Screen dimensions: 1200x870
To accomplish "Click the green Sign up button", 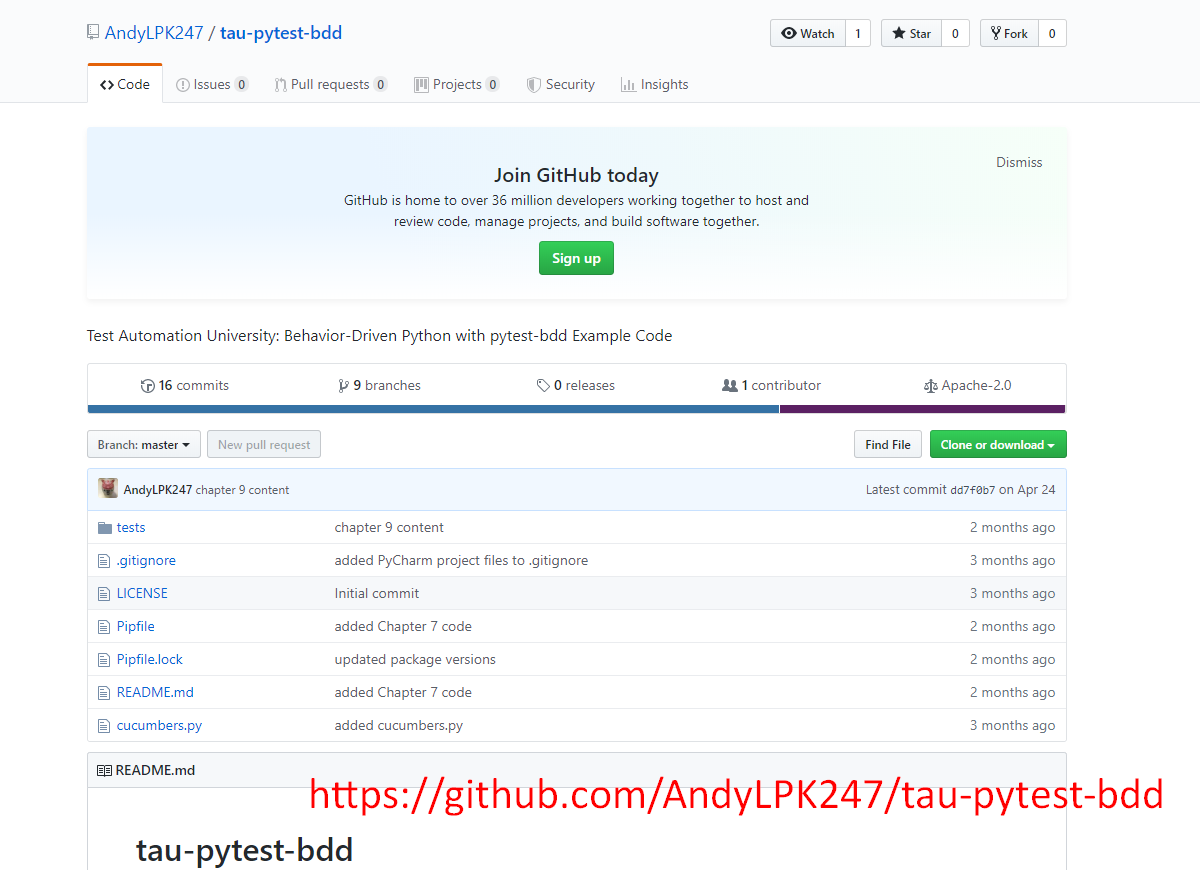I will (x=576, y=258).
